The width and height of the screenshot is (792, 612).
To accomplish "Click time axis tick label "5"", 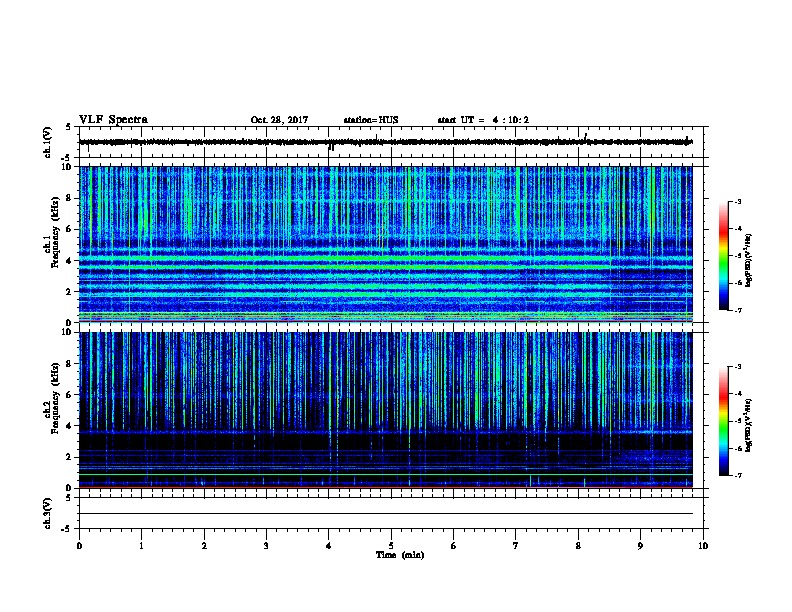I will point(391,546).
